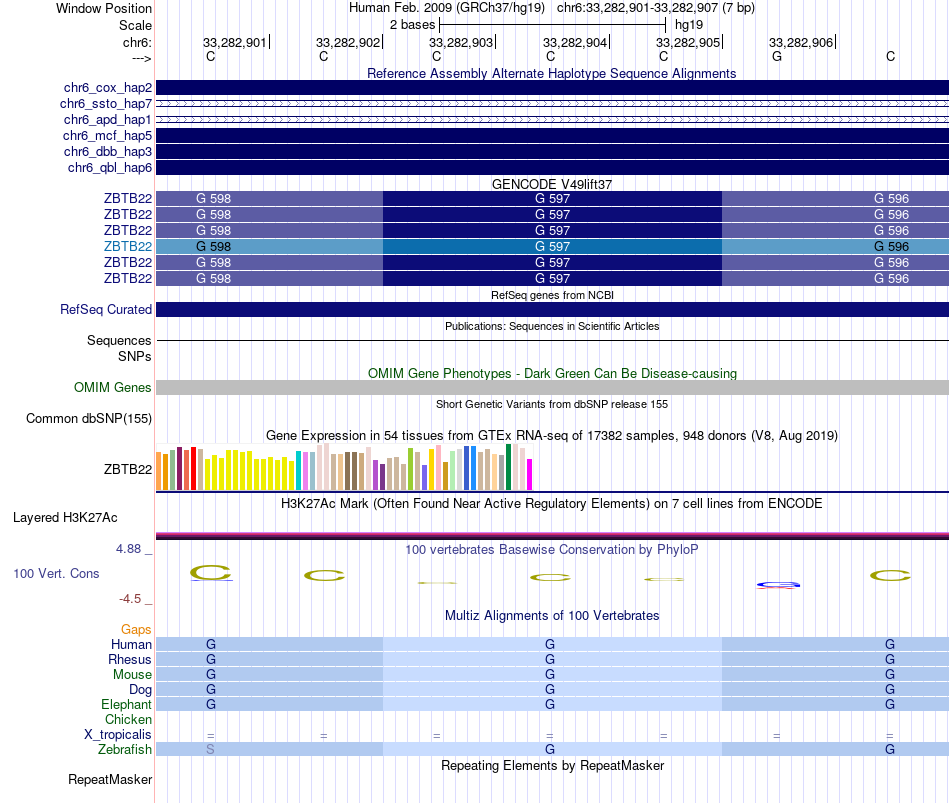
Task: Click OMIM Gene Phenotypes track title
Action: (552, 373)
